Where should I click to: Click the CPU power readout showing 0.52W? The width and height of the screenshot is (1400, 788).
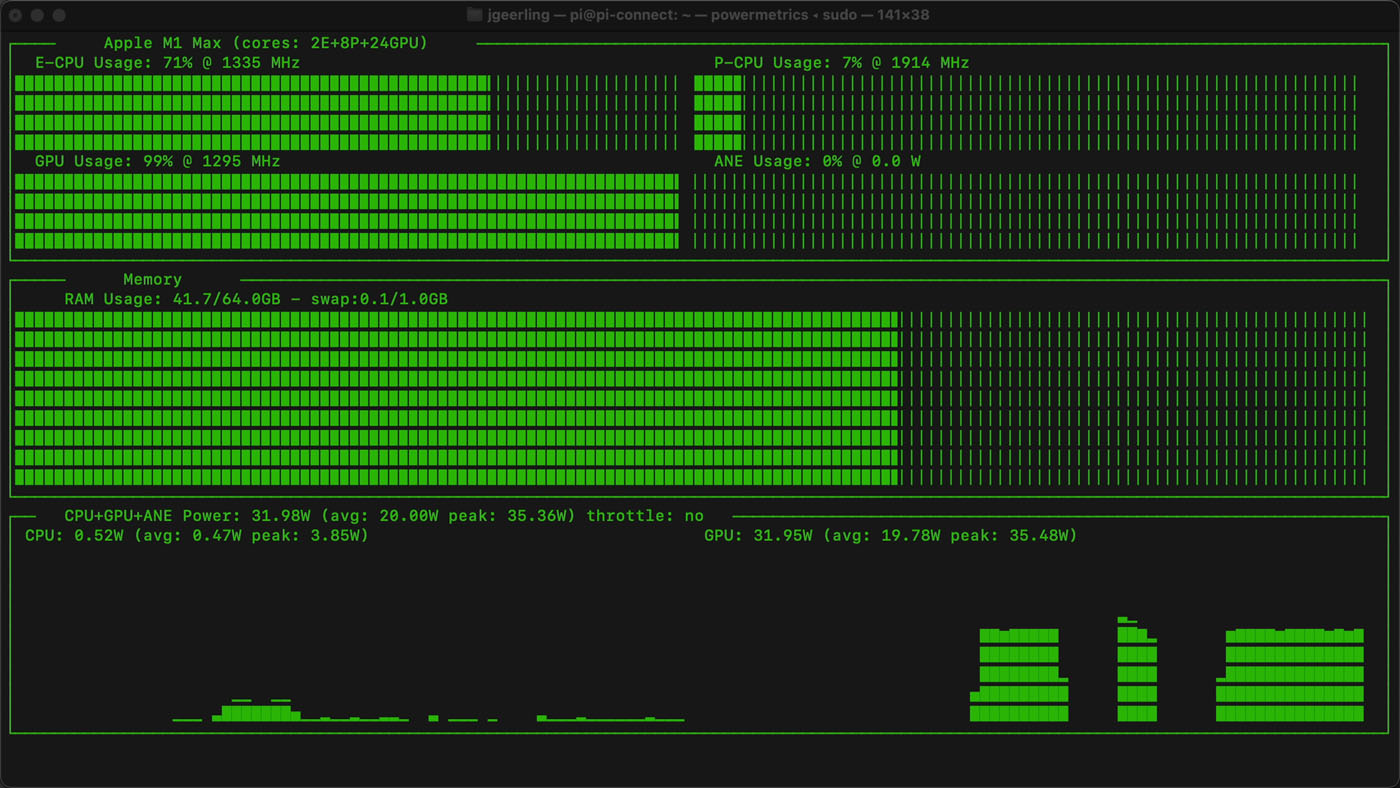click(x=100, y=535)
